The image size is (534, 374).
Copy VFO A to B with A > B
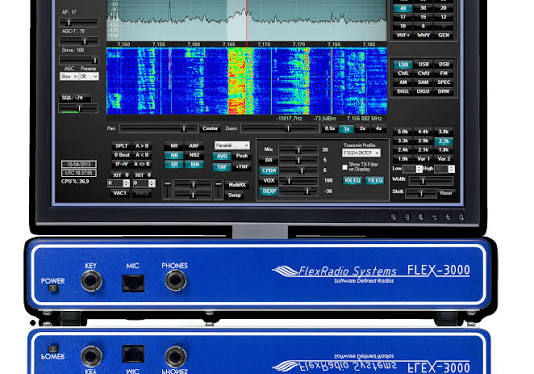[142, 146]
